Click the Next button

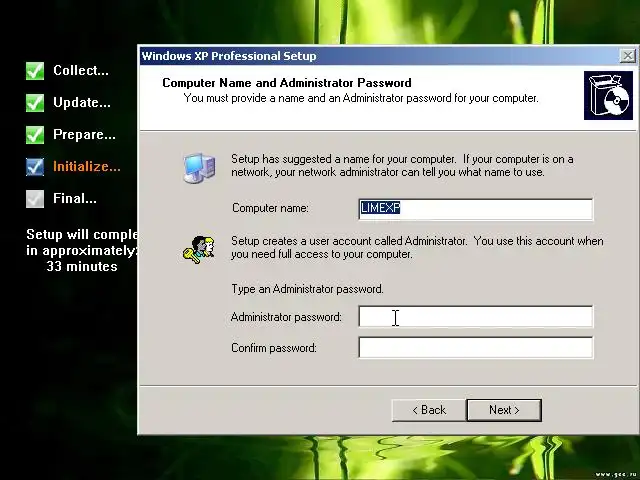click(x=504, y=410)
